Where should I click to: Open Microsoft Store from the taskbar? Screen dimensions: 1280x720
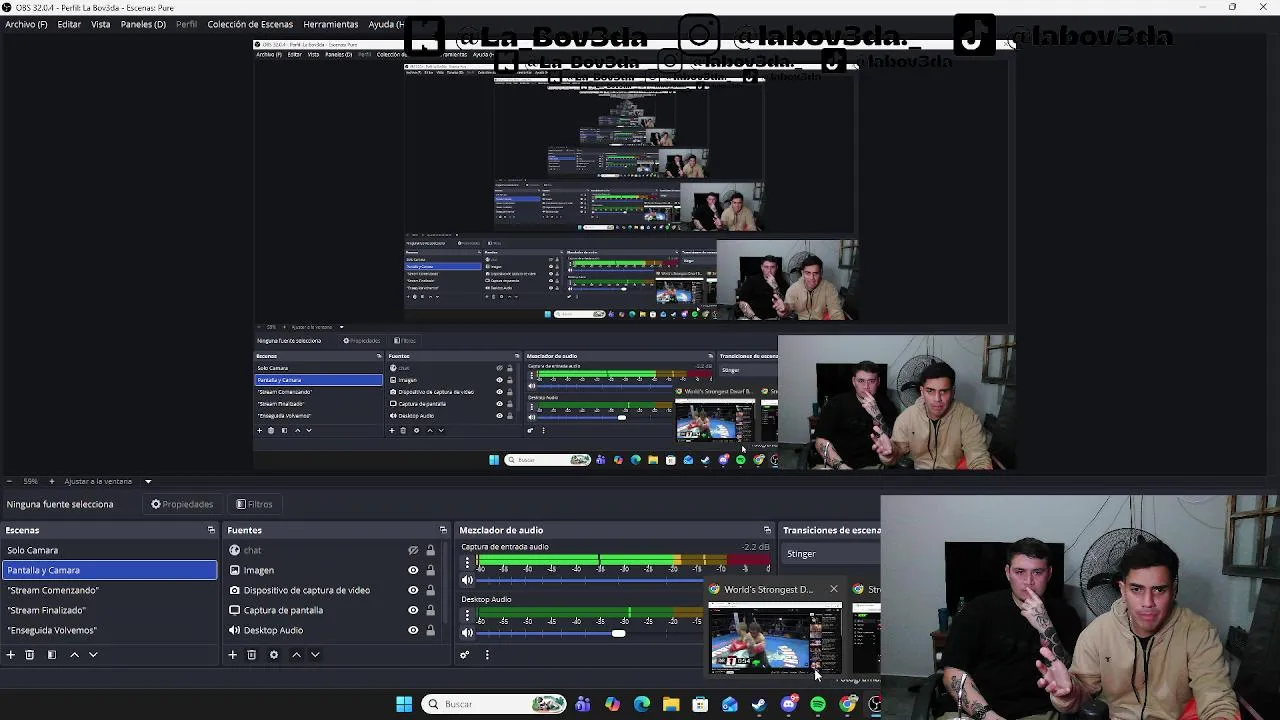pyautogui.click(x=700, y=704)
